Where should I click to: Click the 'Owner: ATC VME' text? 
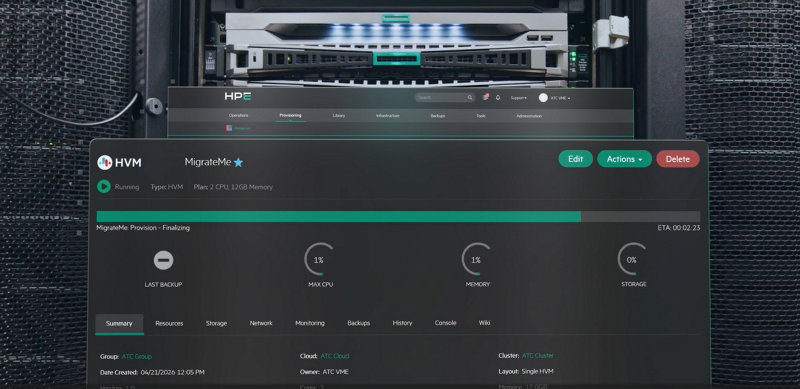pyautogui.click(x=324, y=372)
